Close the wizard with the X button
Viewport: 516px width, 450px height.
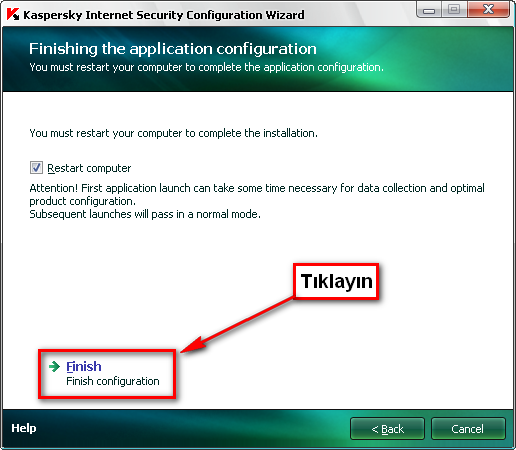[x=488, y=10]
